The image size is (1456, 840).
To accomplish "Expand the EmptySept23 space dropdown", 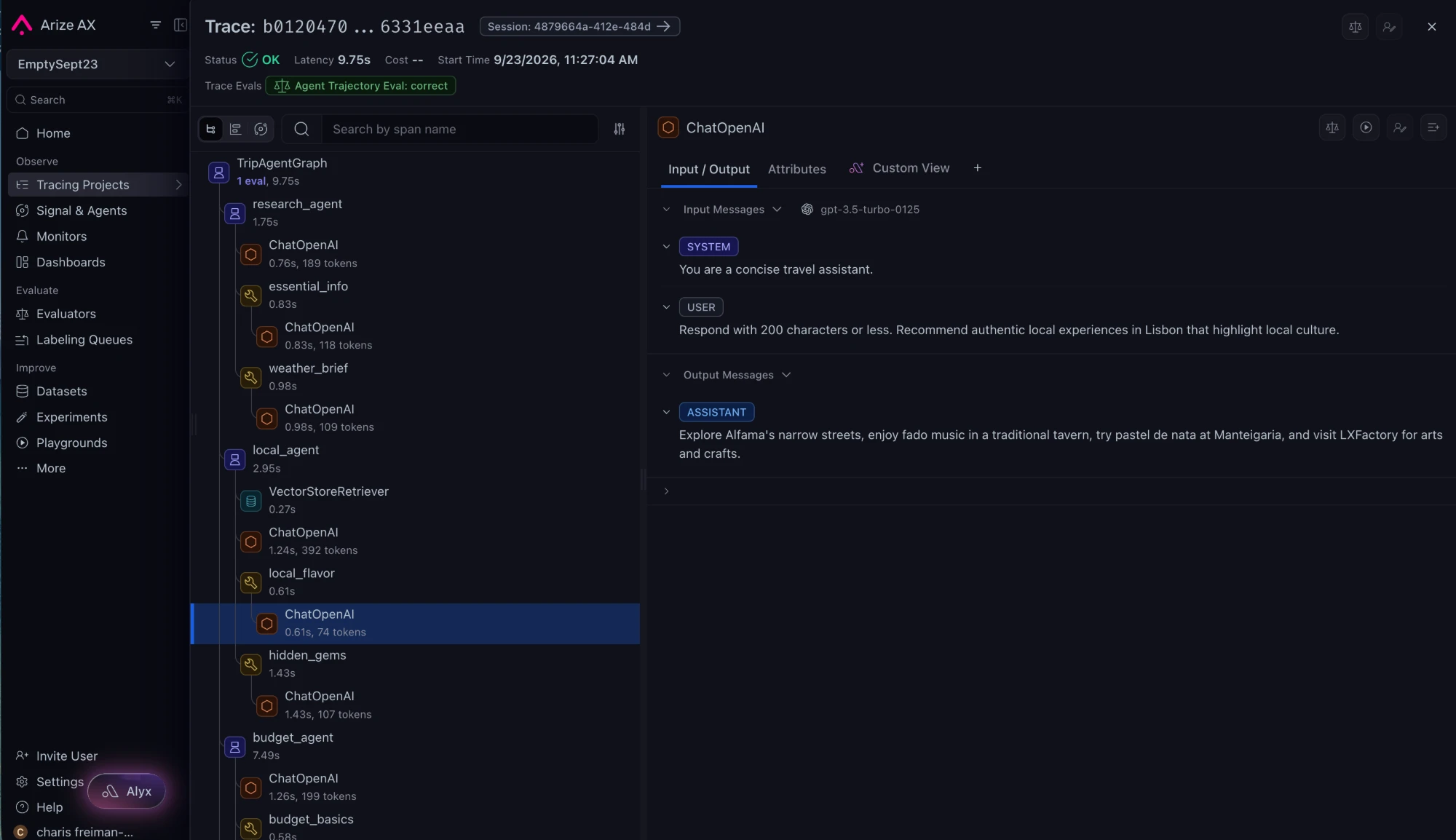I will pos(96,64).
